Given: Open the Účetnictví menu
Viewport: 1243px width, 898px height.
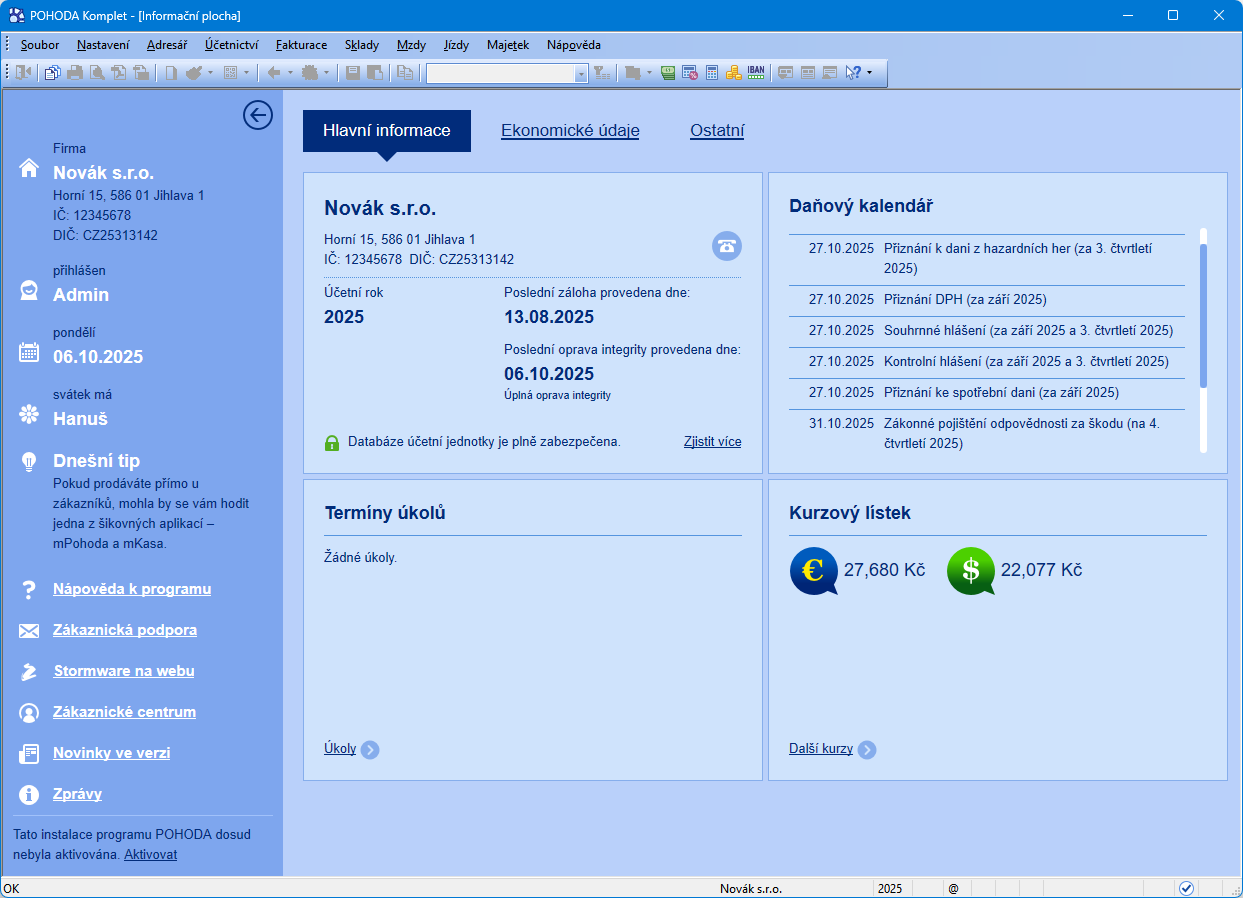Looking at the screenshot, I should pyautogui.click(x=232, y=45).
